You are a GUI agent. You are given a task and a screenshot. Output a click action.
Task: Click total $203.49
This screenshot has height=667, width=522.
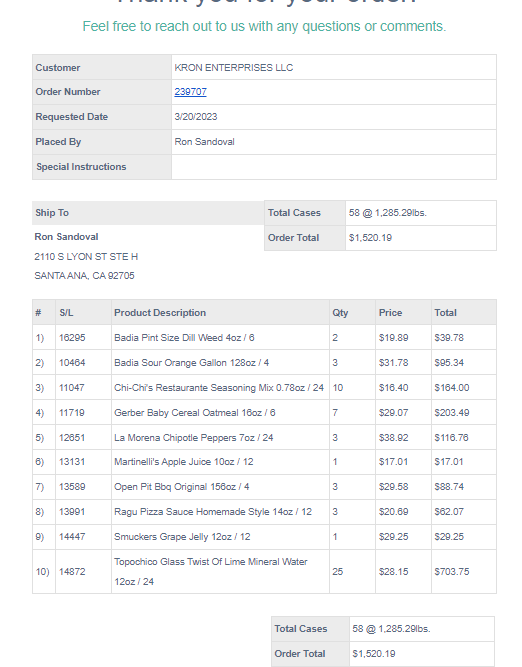pos(451,413)
